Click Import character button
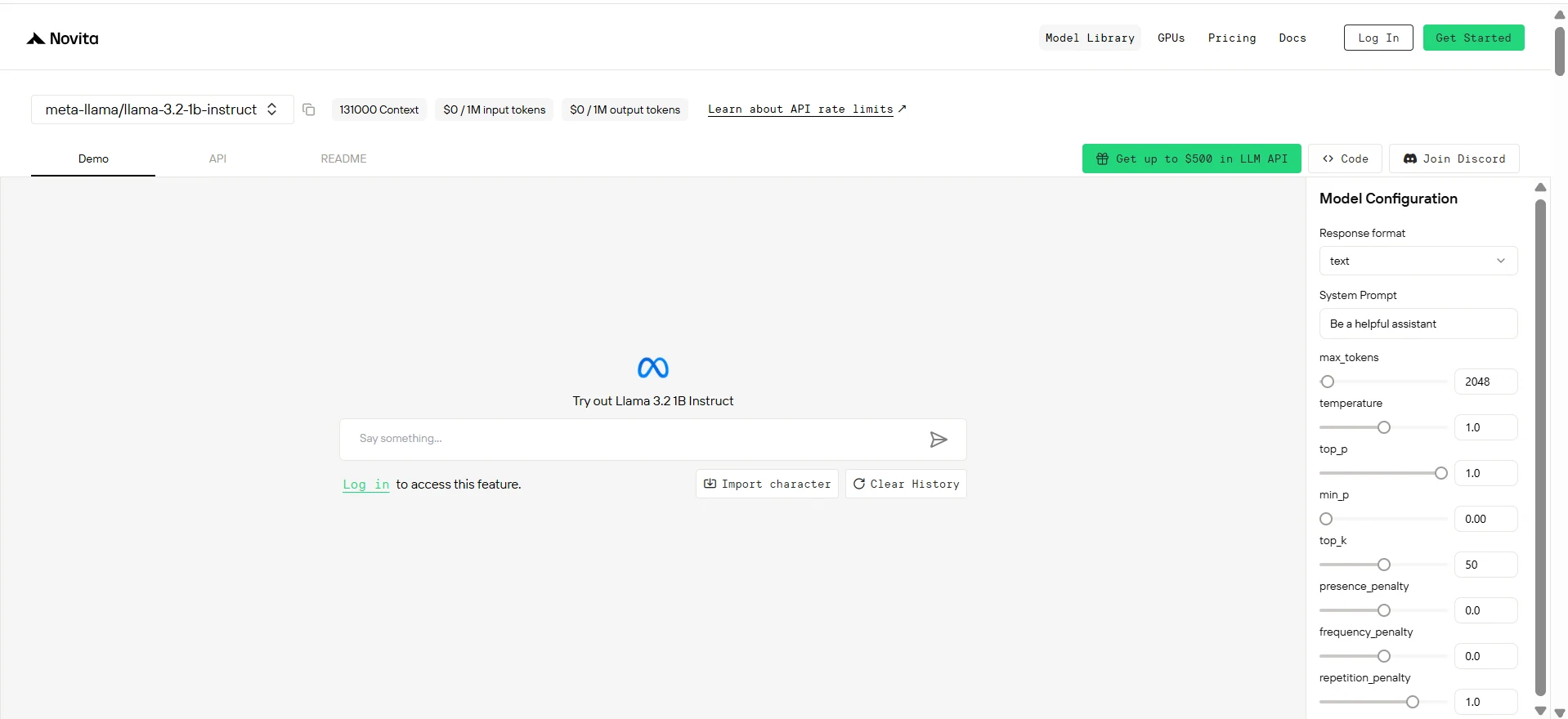The width and height of the screenshot is (1568, 719). point(767,484)
